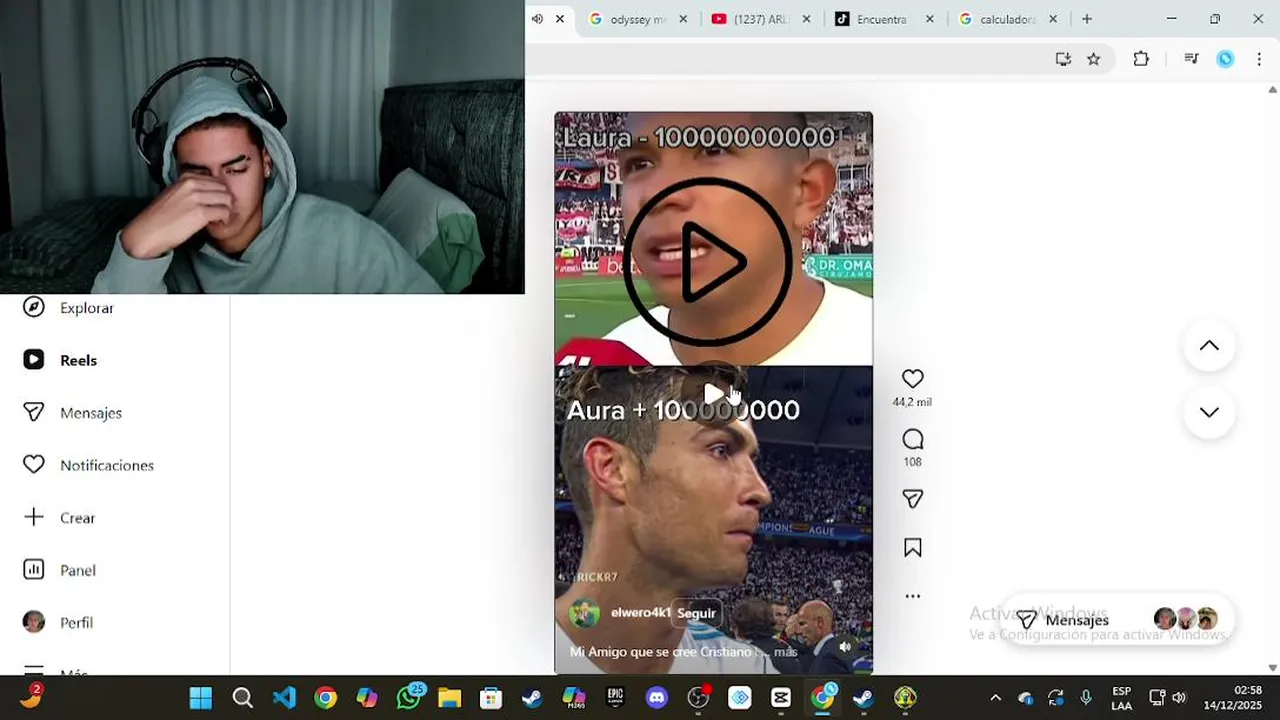Open elwero4k1 profile username
The width and height of the screenshot is (1280, 720).
(641, 613)
